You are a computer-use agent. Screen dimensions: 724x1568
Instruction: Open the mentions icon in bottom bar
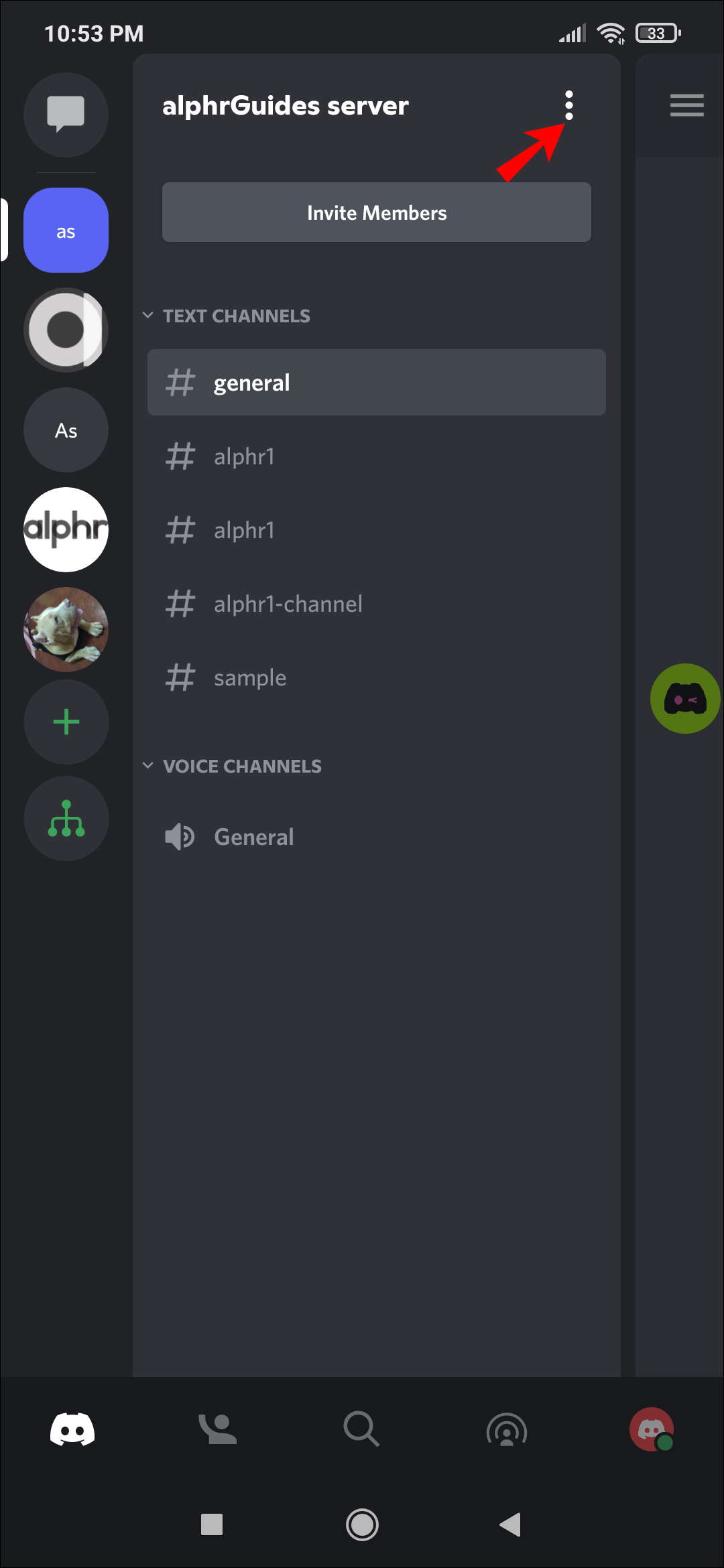coord(507,1431)
